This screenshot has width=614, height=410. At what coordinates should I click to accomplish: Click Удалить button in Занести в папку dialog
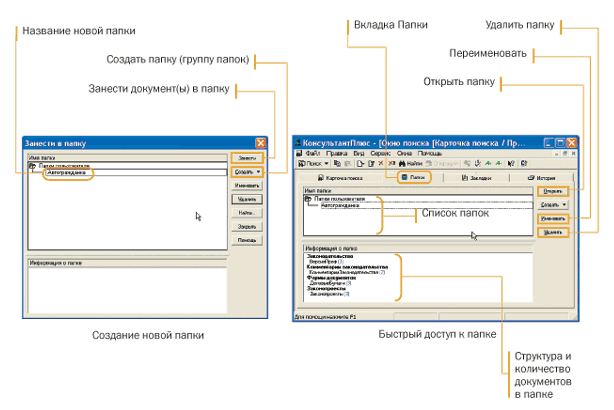[247, 199]
